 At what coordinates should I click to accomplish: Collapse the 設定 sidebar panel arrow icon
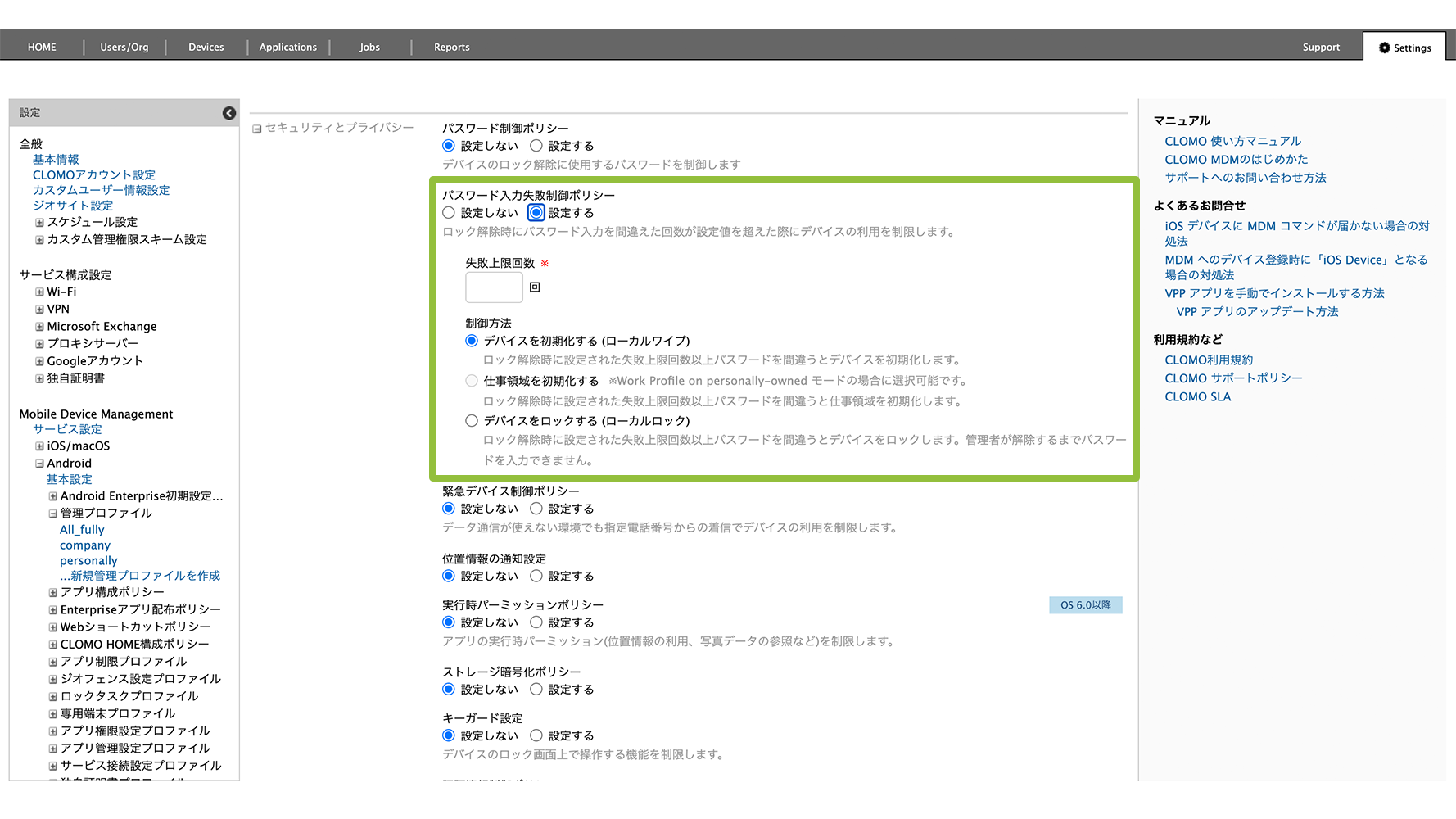(x=229, y=113)
